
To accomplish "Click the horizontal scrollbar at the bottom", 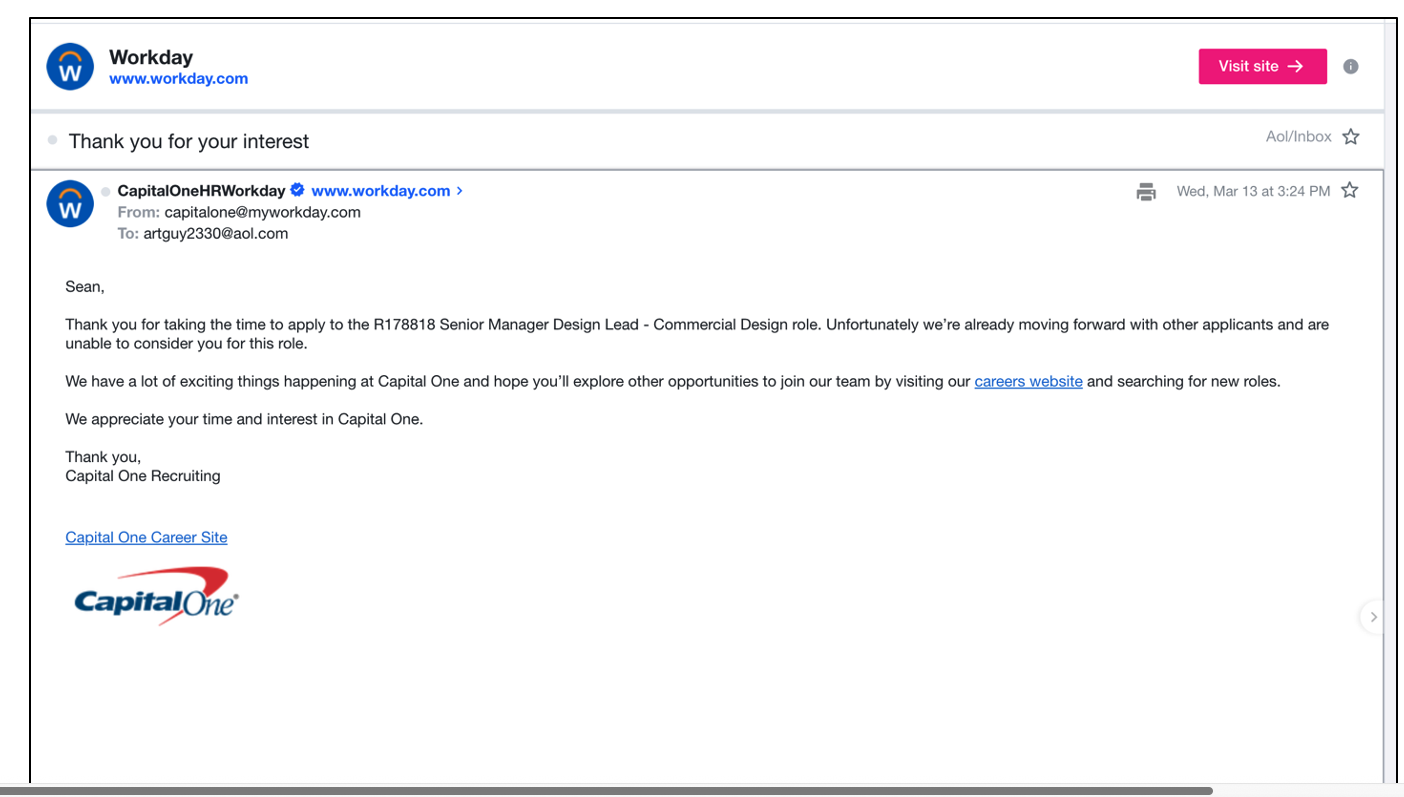I will [x=606, y=791].
